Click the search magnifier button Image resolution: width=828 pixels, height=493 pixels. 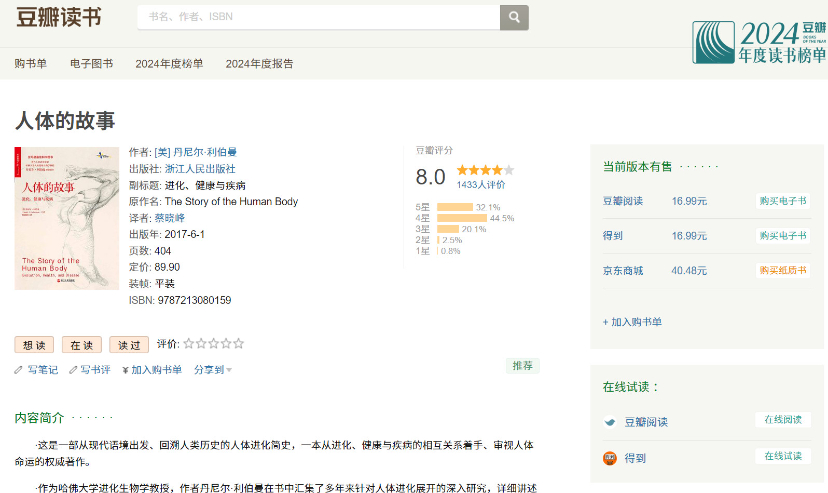coord(514,17)
